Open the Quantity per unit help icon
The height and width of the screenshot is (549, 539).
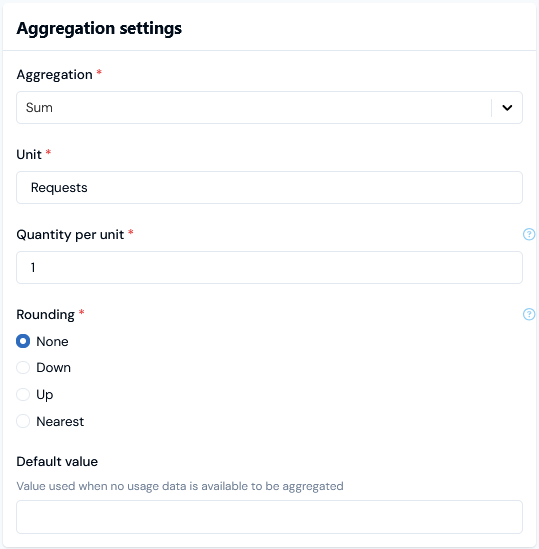point(528,234)
